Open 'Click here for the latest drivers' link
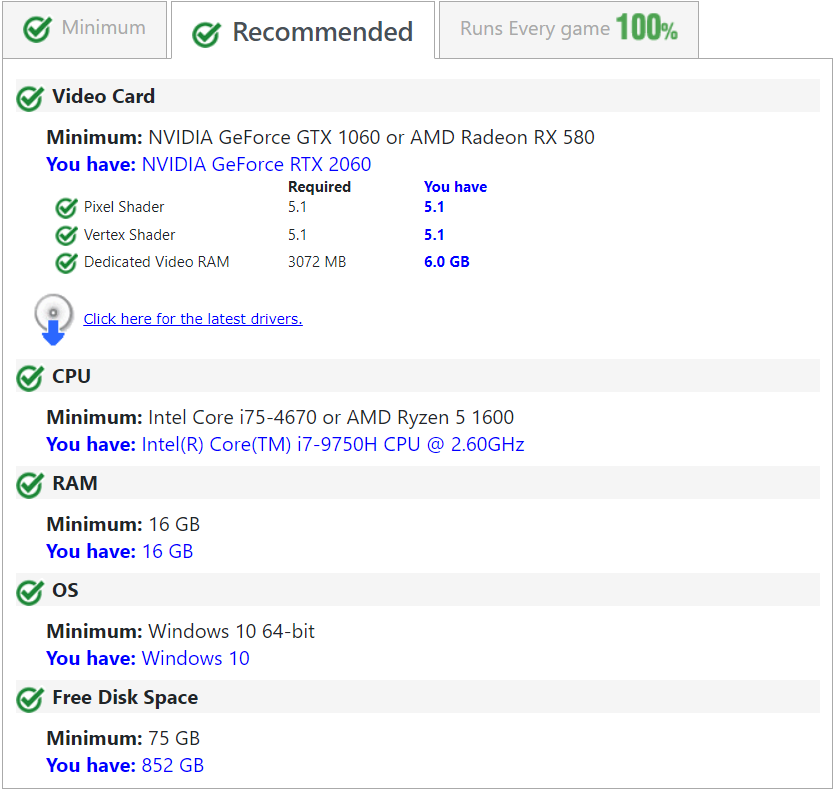This screenshot has width=833, height=792. point(193,319)
